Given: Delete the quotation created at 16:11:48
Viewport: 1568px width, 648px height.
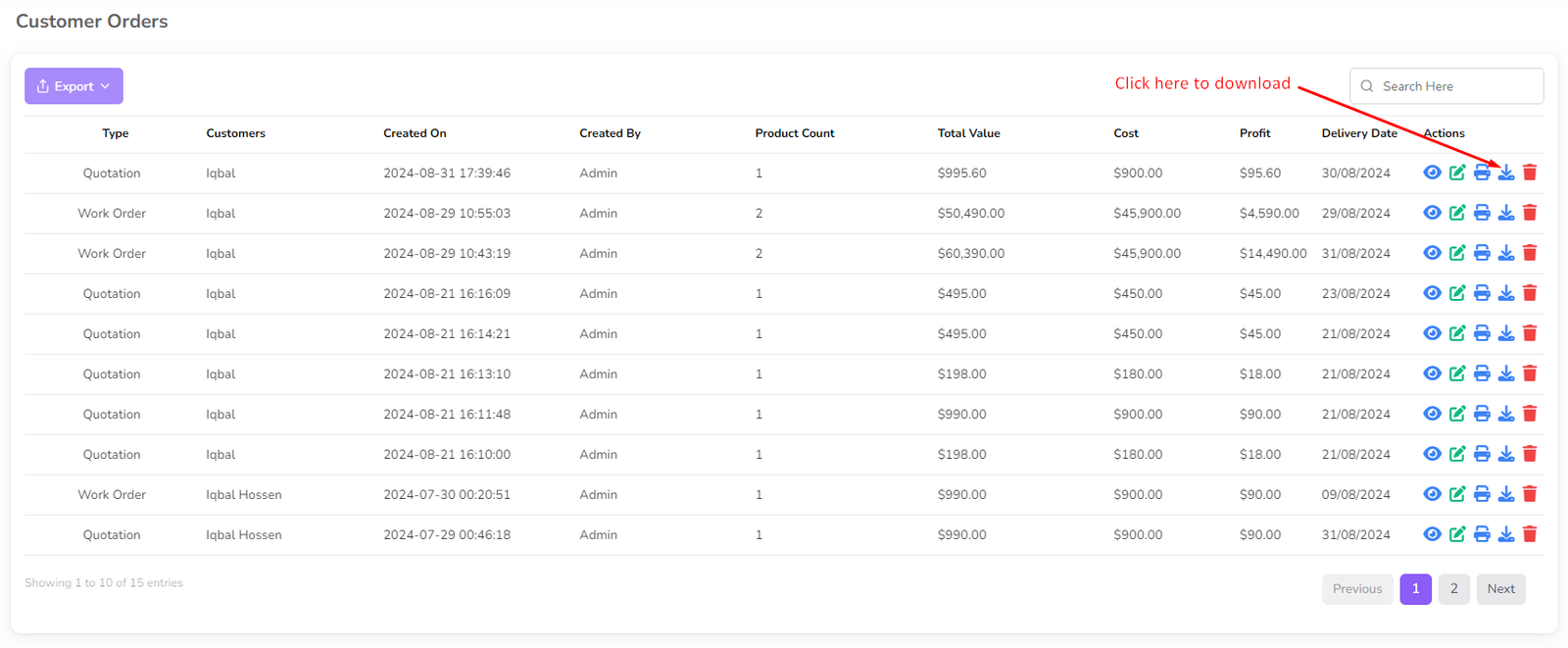Looking at the screenshot, I should click(x=1530, y=414).
